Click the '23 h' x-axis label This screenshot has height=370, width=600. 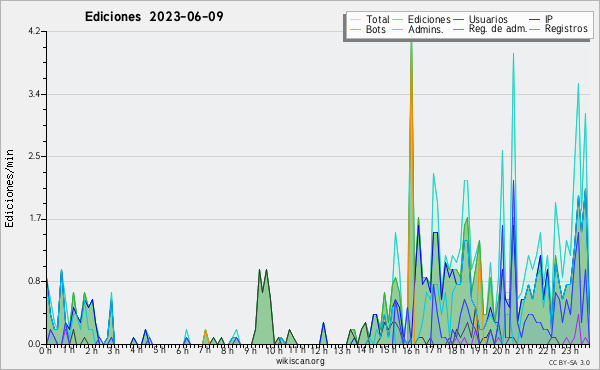pyautogui.click(x=569, y=350)
